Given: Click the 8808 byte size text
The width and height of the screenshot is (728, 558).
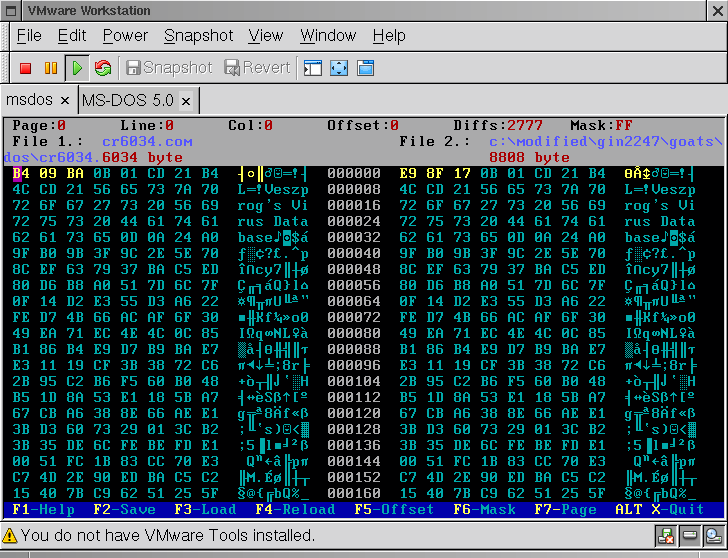Looking at the screenshot, I should [529, 157].
